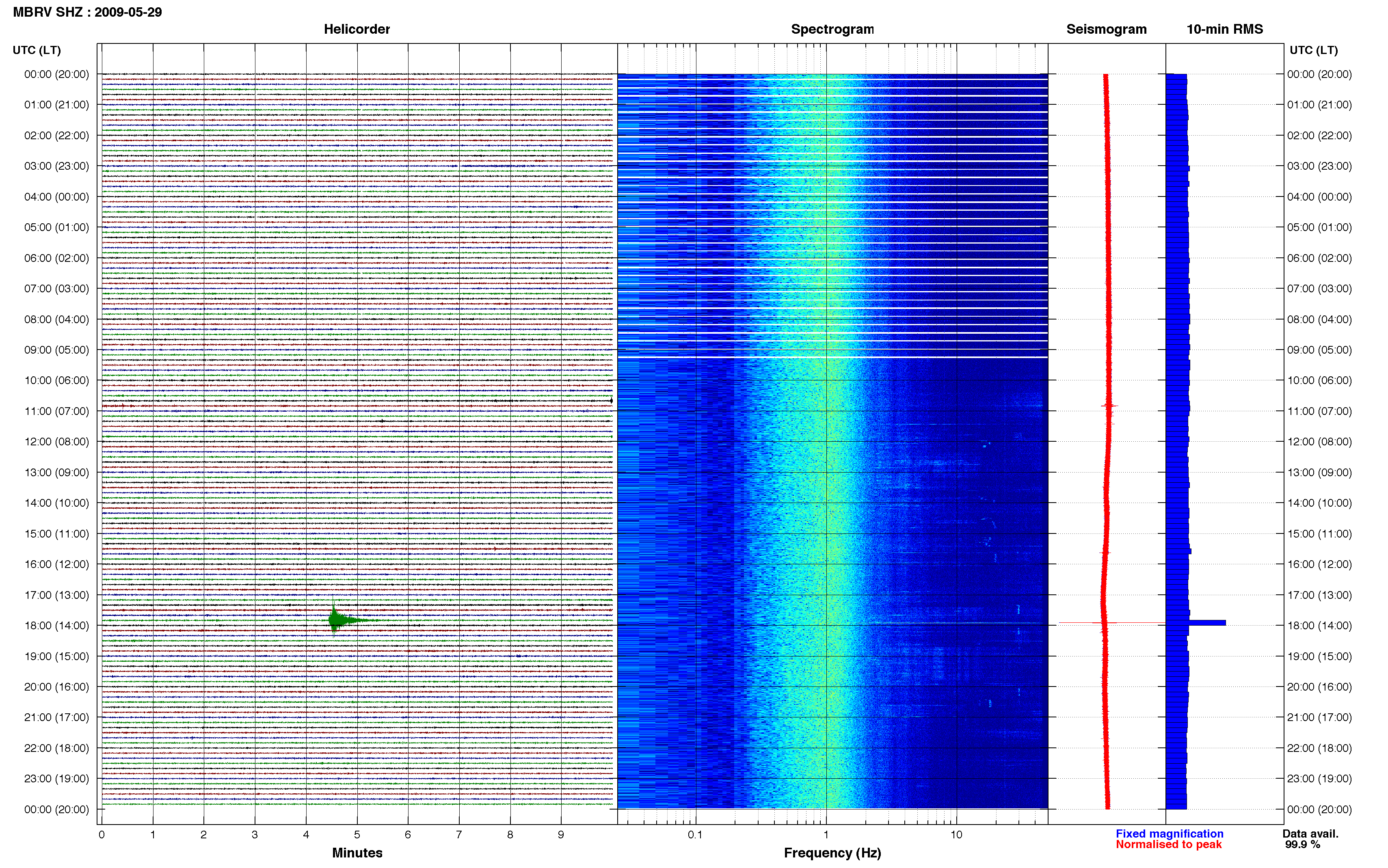Click minute tick label '0' on helicorder axis
The image size is (1388, 868).
(x=102, y=835)
